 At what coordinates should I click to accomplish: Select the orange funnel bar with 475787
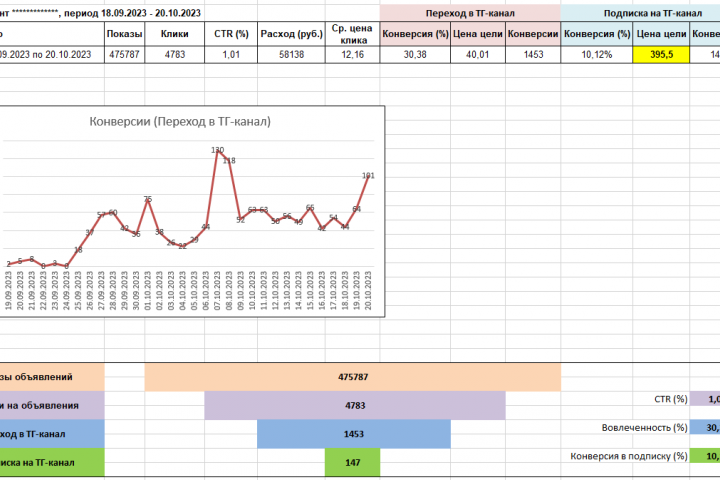tap(353, 377)
